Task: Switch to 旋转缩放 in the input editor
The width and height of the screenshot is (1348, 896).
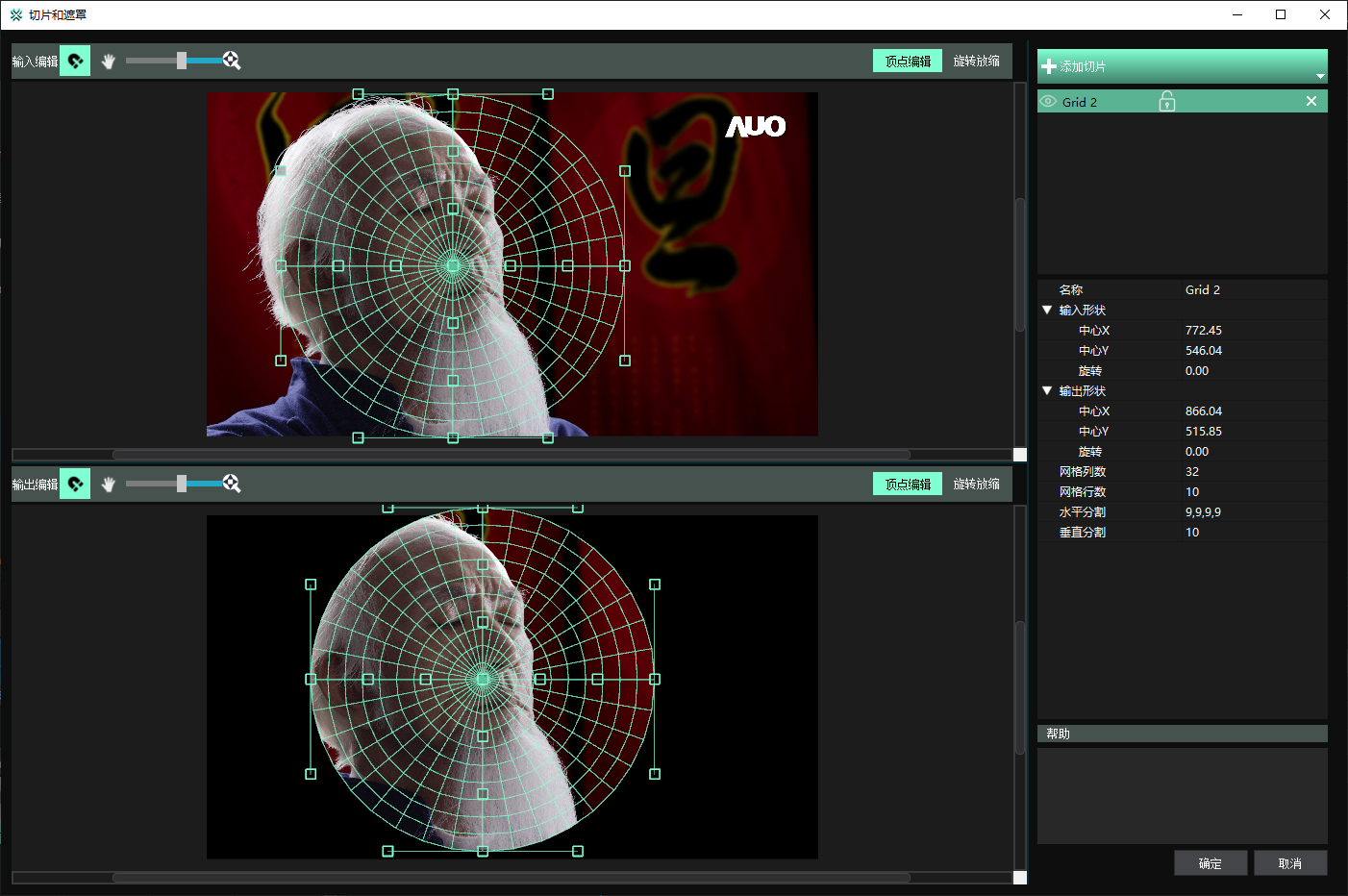Action: point(976,61)
